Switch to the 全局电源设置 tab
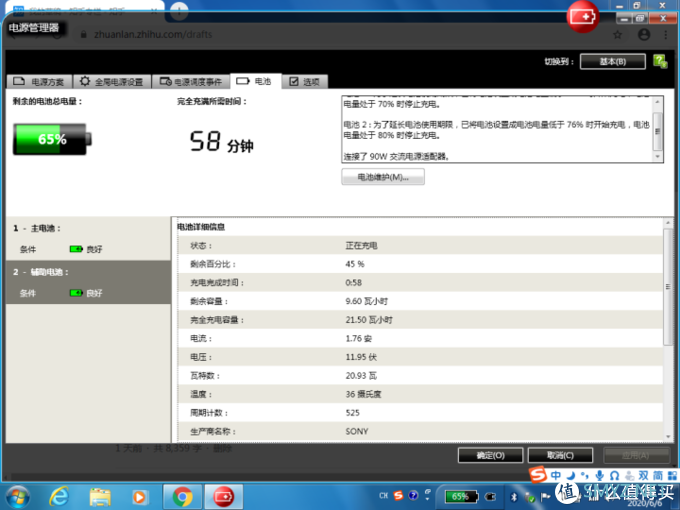Image resolution: width=680 pixels, height=510 pixels. coord(112,82)
